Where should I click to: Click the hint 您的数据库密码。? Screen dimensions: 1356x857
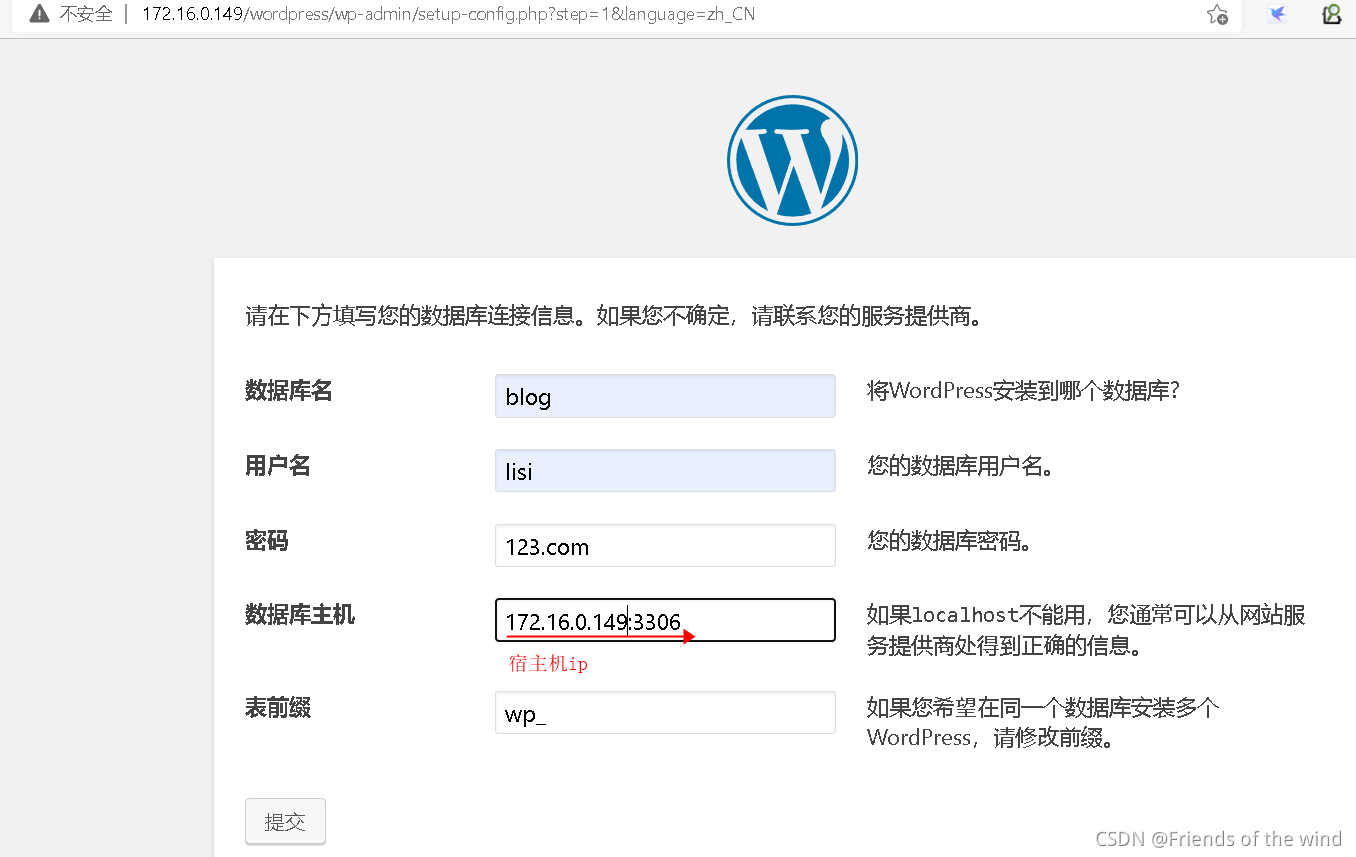[949, 541]
